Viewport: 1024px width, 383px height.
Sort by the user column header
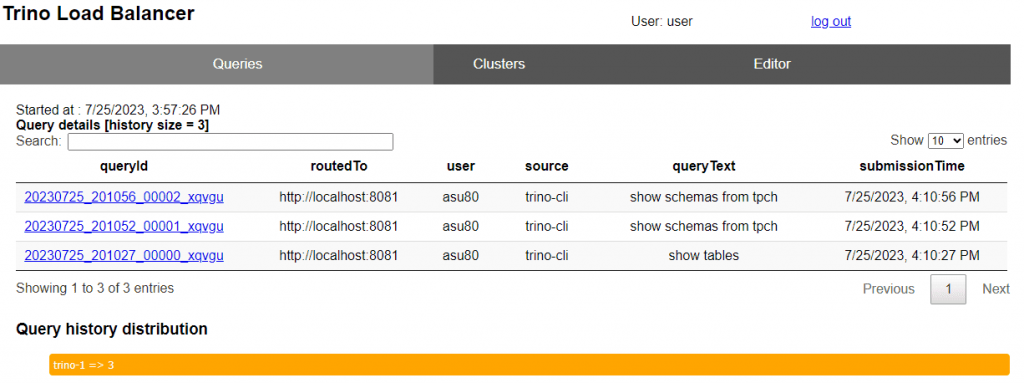460,166
